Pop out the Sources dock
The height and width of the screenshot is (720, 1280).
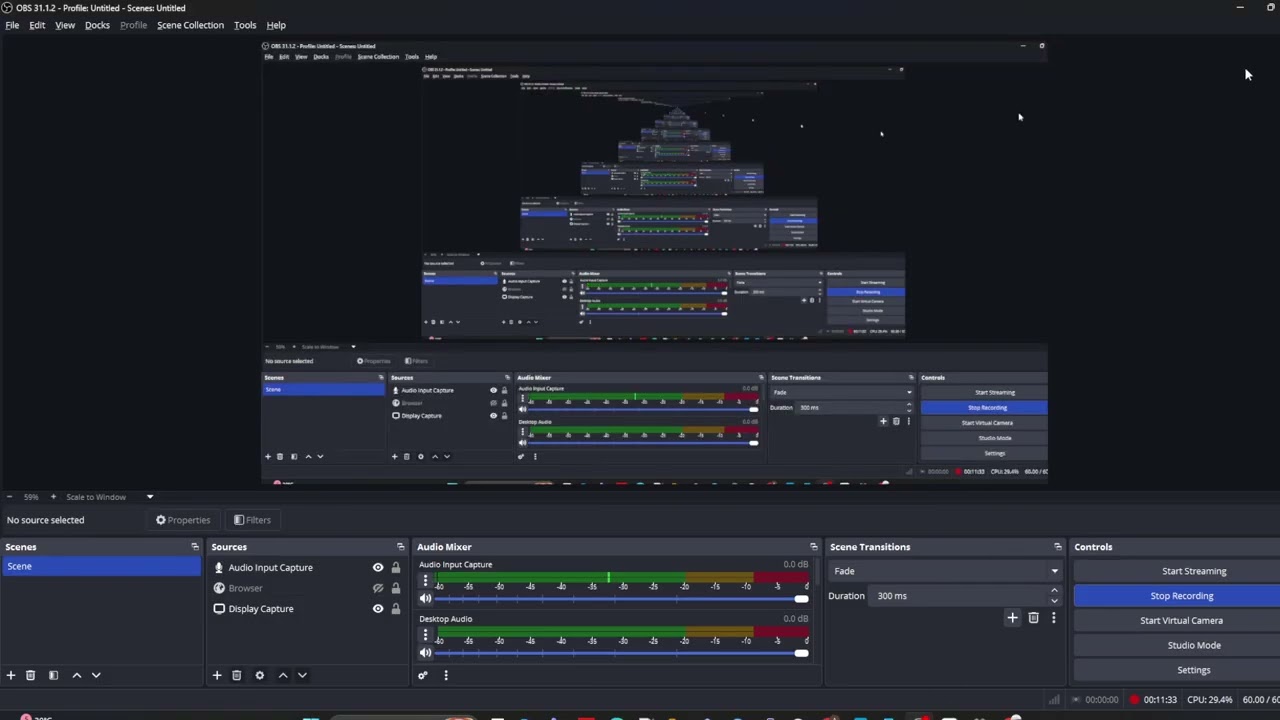click(x=401, y=547)
